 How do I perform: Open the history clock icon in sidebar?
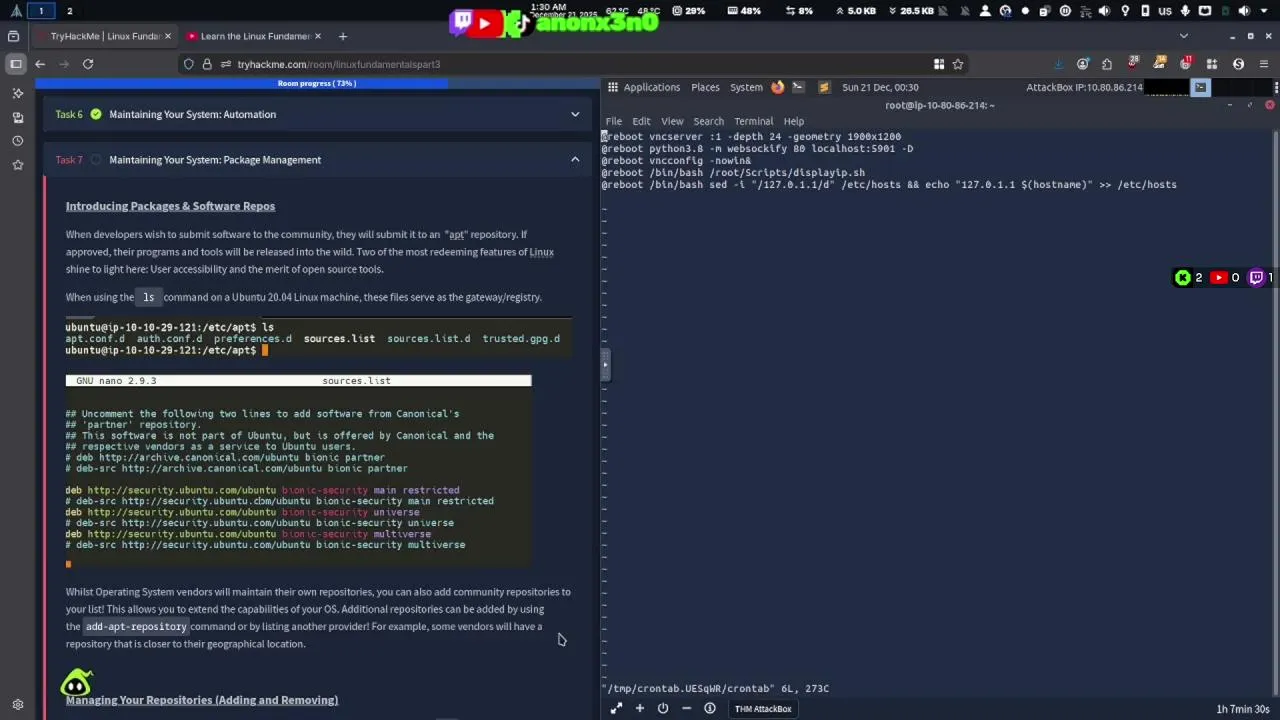(x=17, y=141)
